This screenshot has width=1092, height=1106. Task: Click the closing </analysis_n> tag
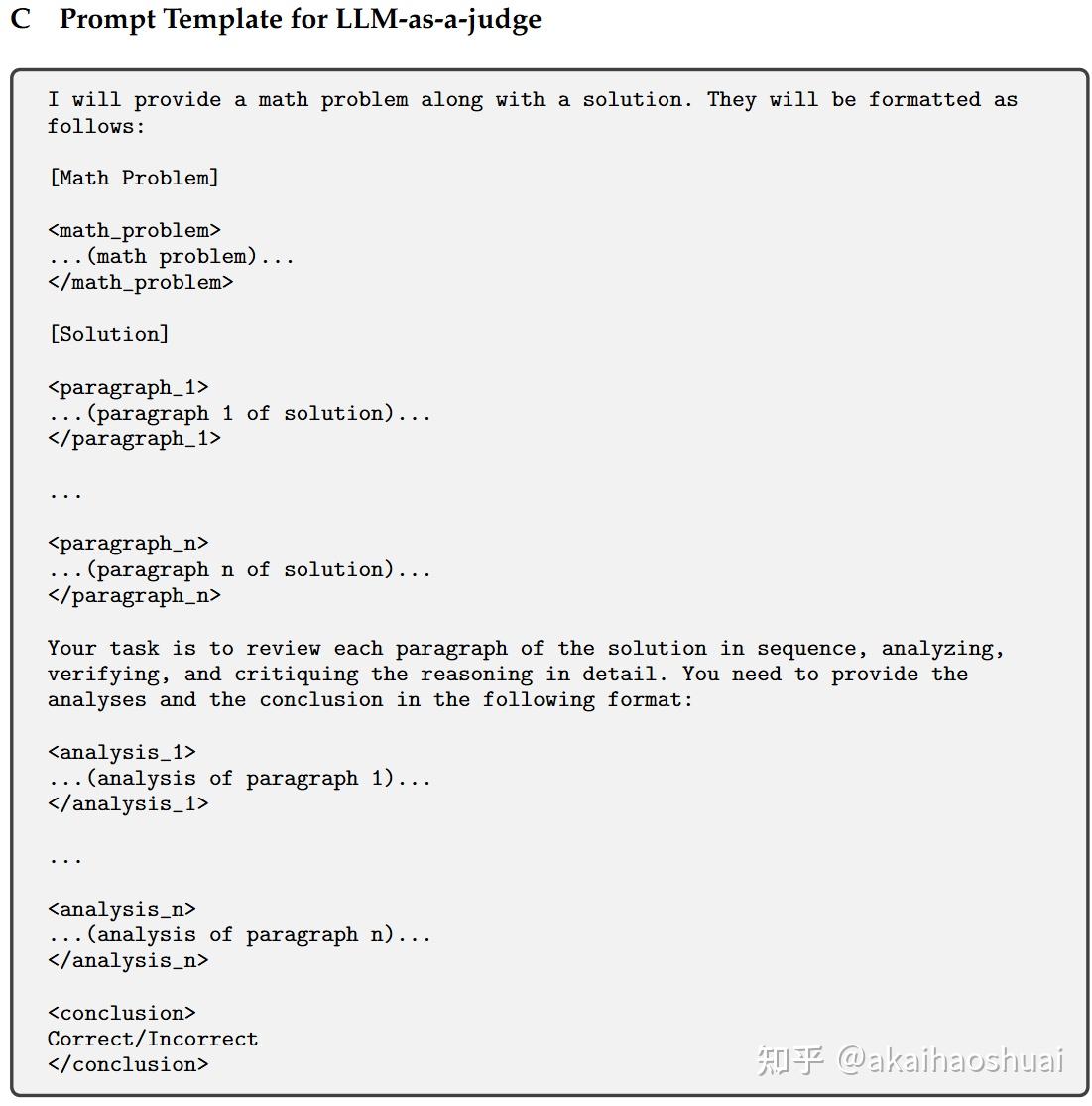(128, 960)
